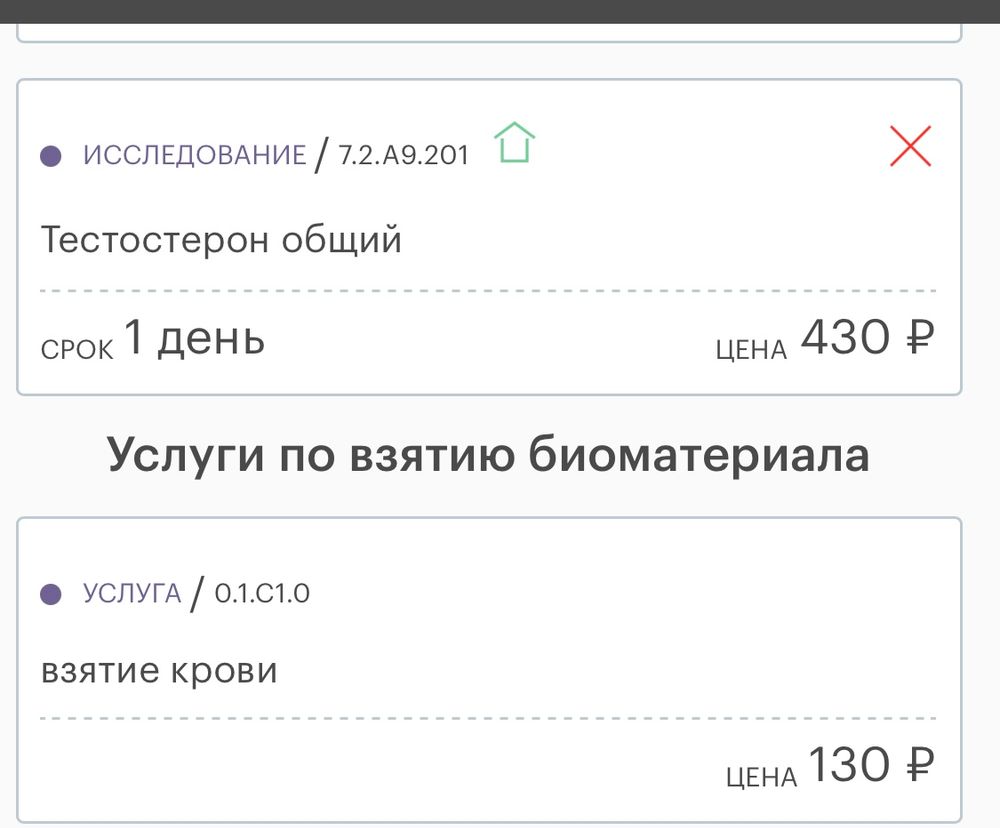Select the Тестостерон общий test name

click(x=220, y=238)
